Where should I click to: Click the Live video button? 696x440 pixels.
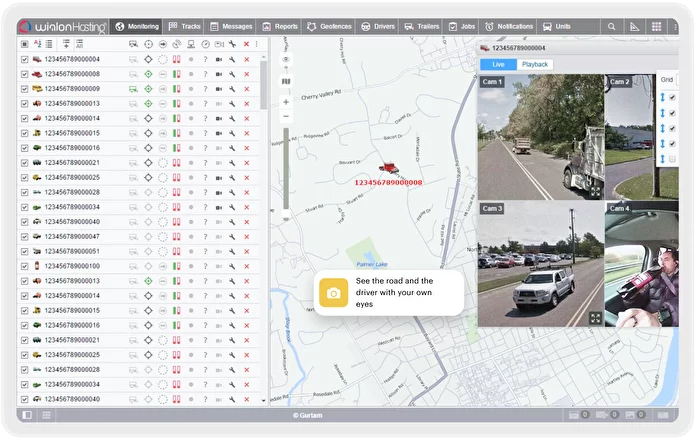[x=498, y=64]
